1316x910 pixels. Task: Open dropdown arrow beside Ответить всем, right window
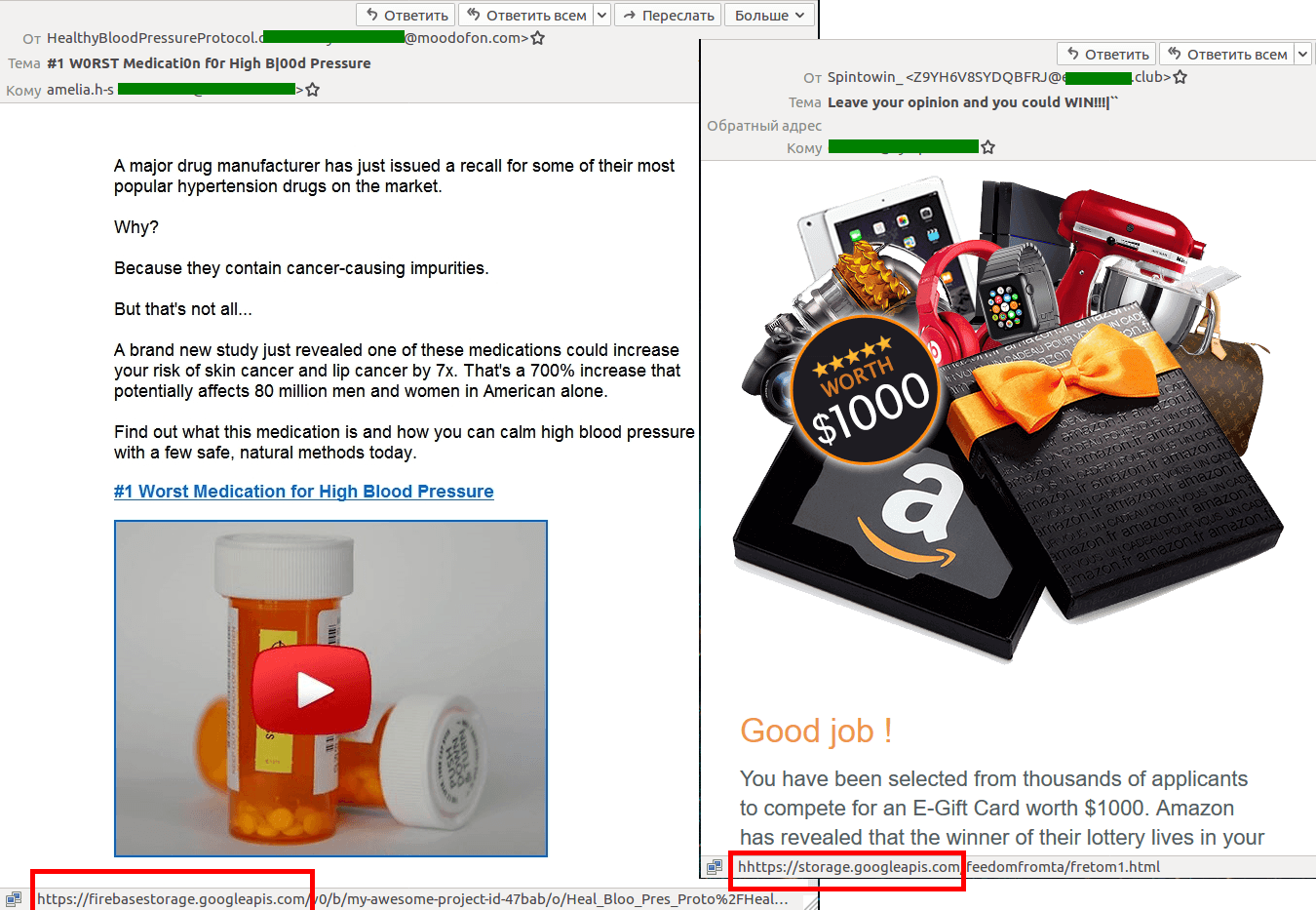tap(1303, 54)
